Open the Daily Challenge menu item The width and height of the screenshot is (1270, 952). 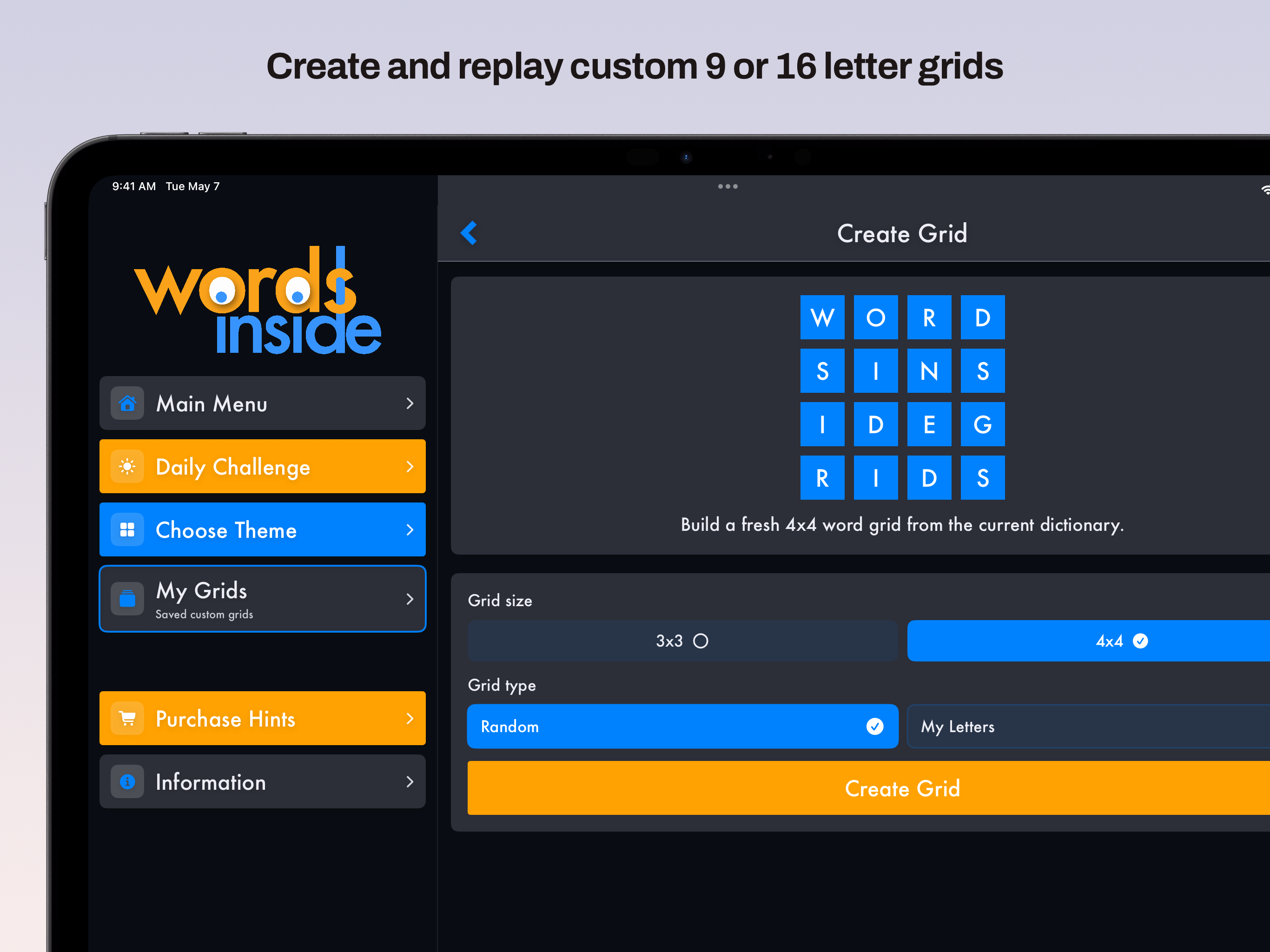[262, 466]
